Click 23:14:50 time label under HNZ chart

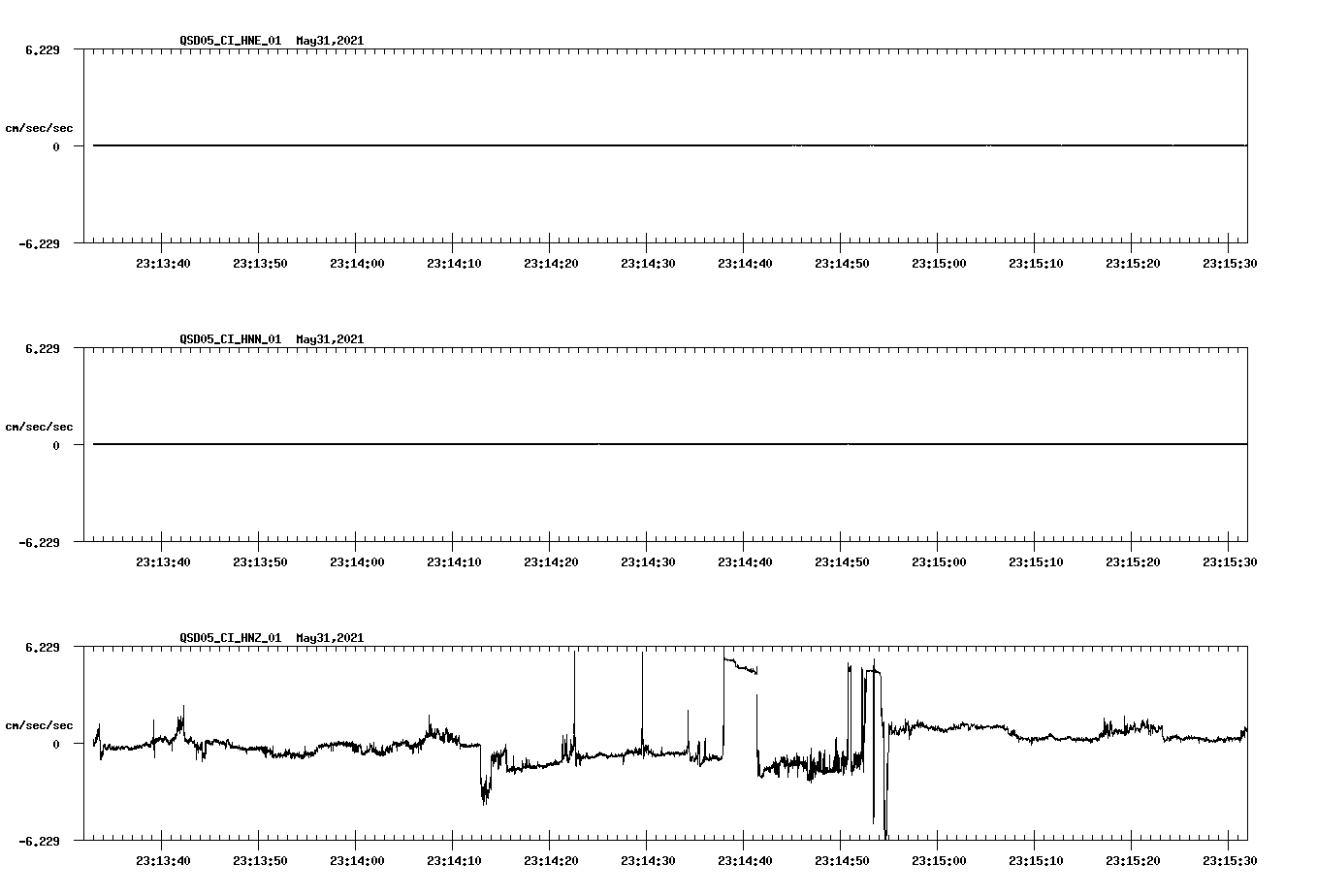point(842,861)
